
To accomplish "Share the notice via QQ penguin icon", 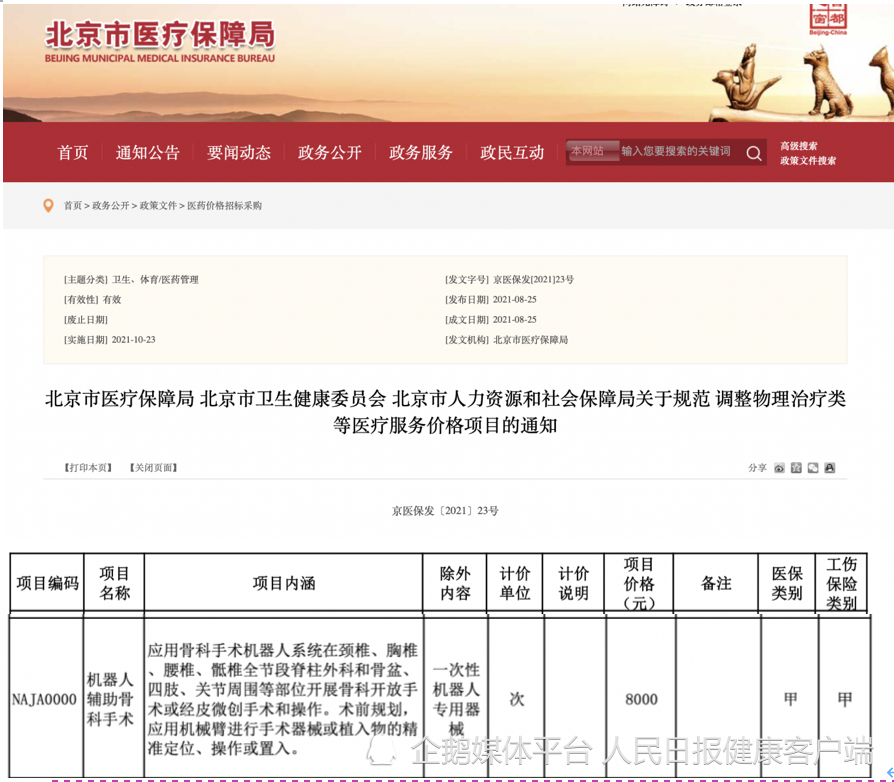I will pos(830,468).
